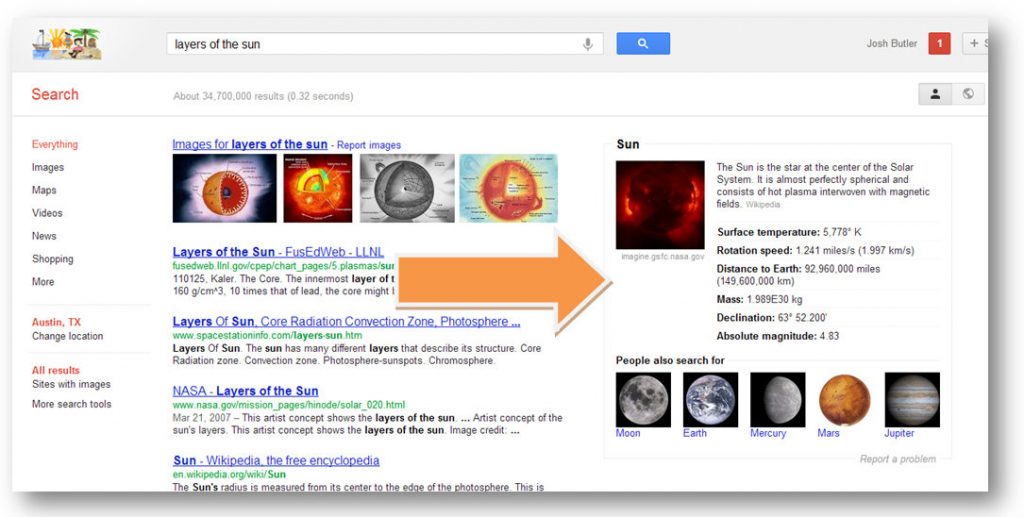Click Austin, TX location text
The image size is (1024, 517).
(x=56, y=322)
